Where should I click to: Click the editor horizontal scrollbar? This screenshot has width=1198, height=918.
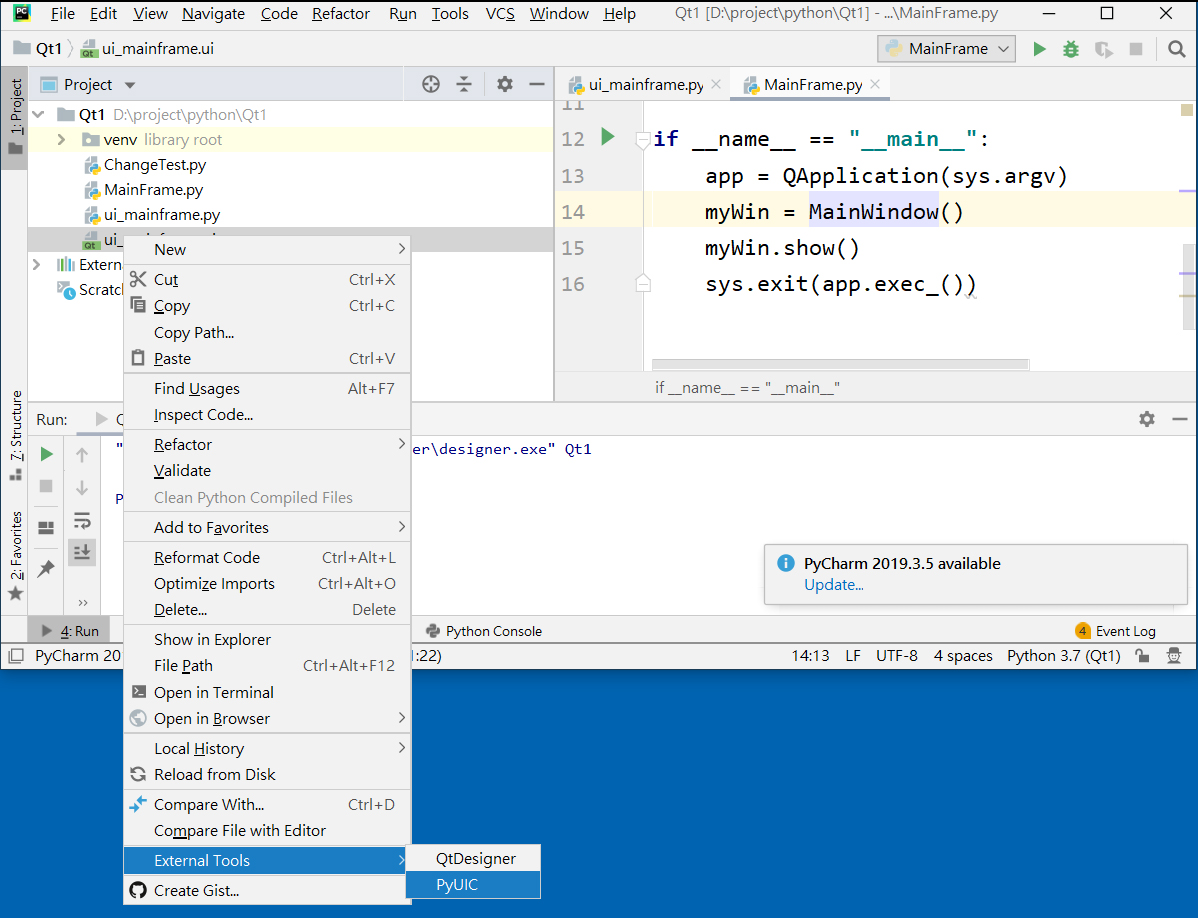click(x=840, y=364)
